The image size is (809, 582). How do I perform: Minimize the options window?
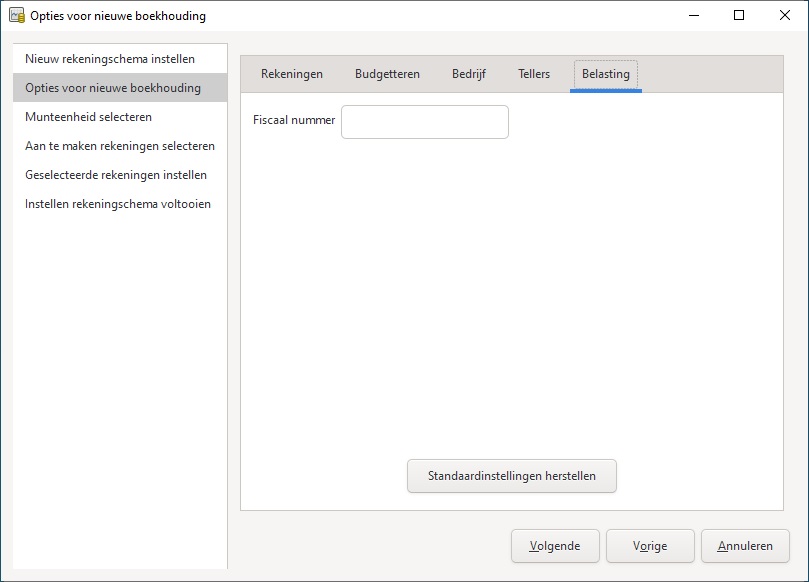click(692, 16)
